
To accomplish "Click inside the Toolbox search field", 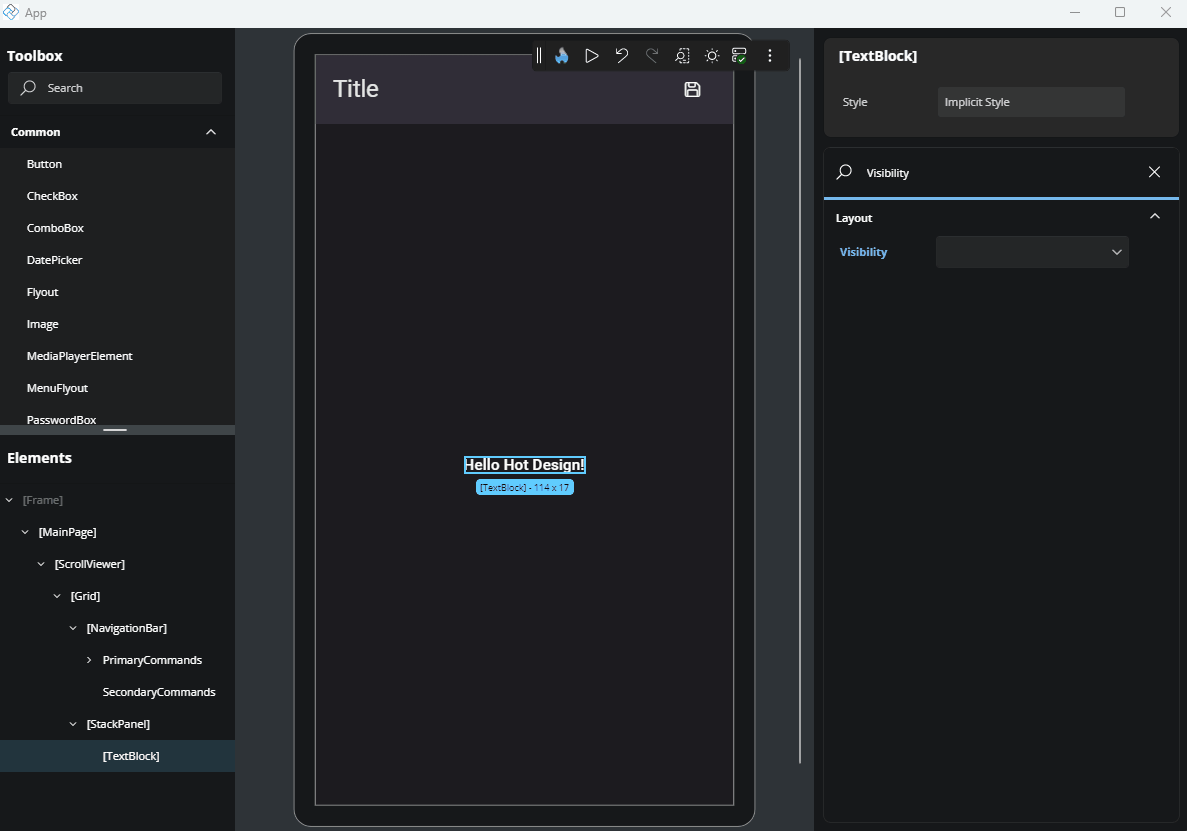I will (114, 88).
